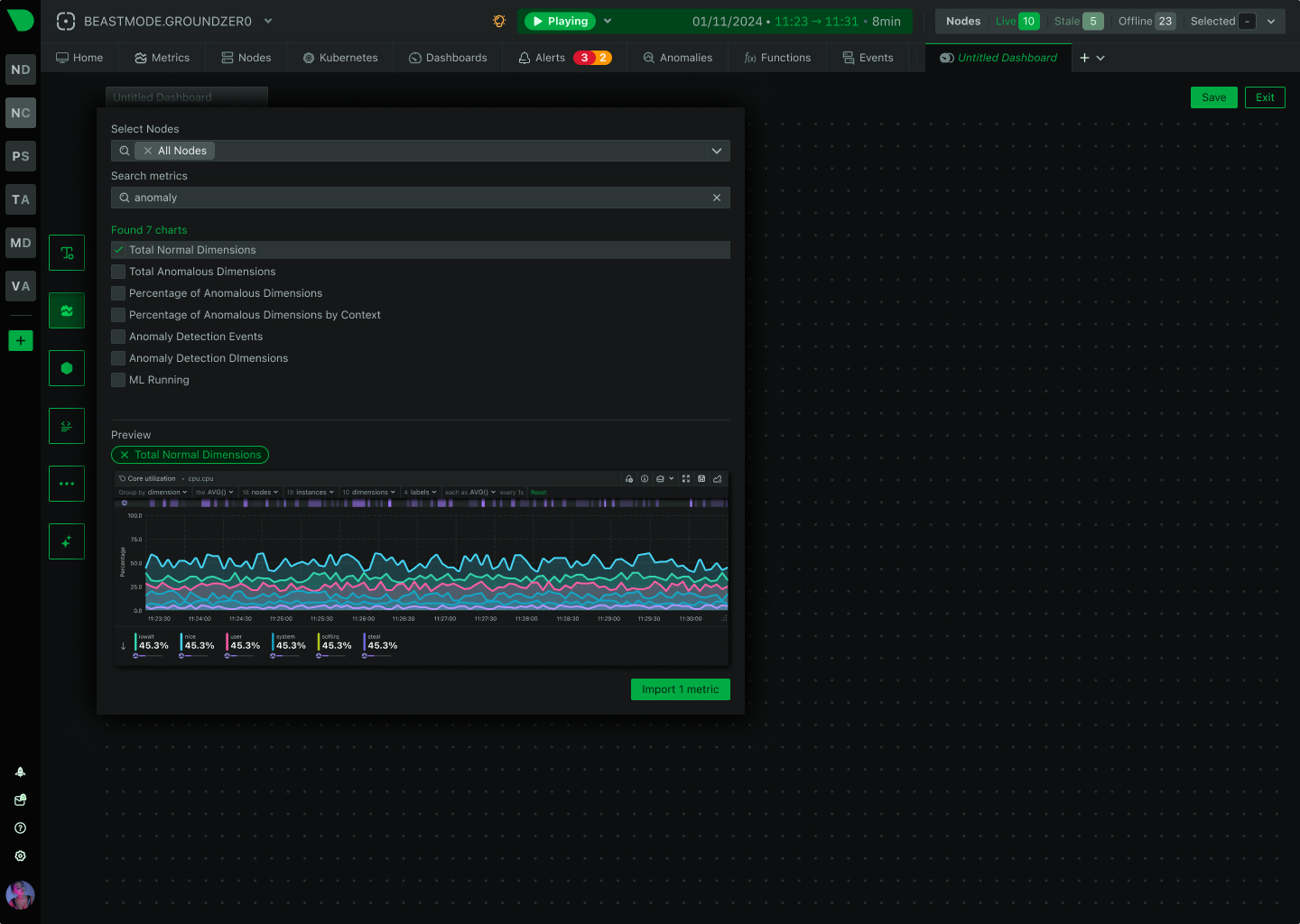Select the text widget tool in dashboard sidebar
The width and height of the screenshot is (1300, 924).
(66, 253)
